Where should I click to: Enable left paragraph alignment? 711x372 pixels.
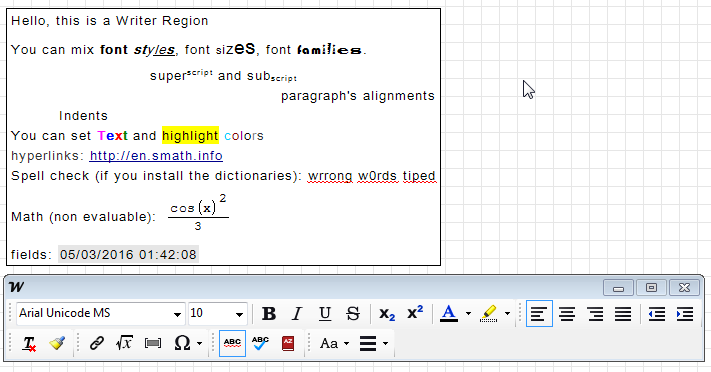point(539,313)
